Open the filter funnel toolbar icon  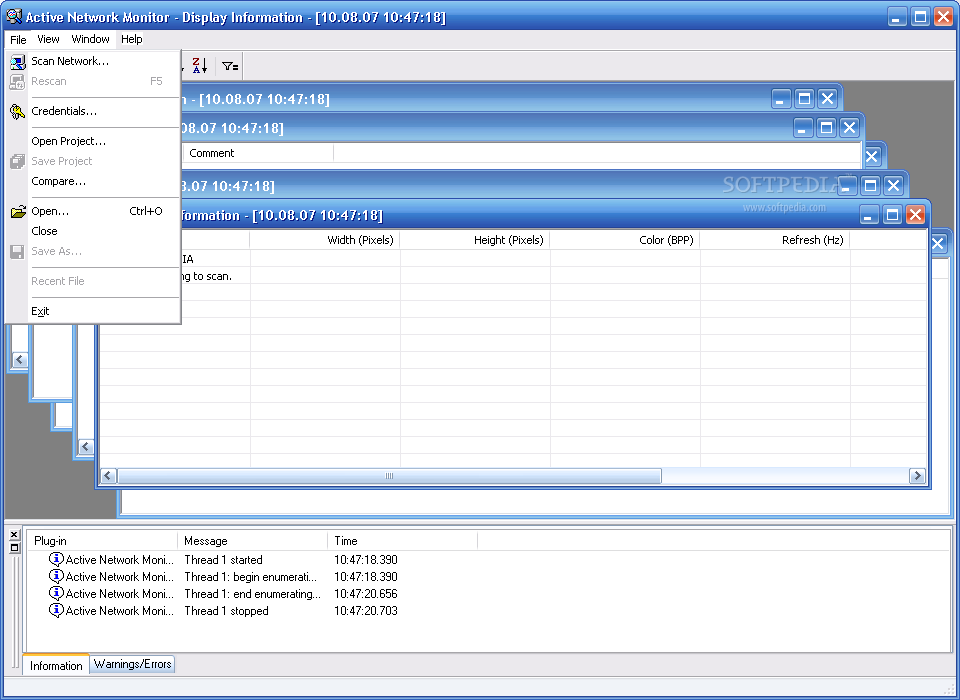coord(230,66)
